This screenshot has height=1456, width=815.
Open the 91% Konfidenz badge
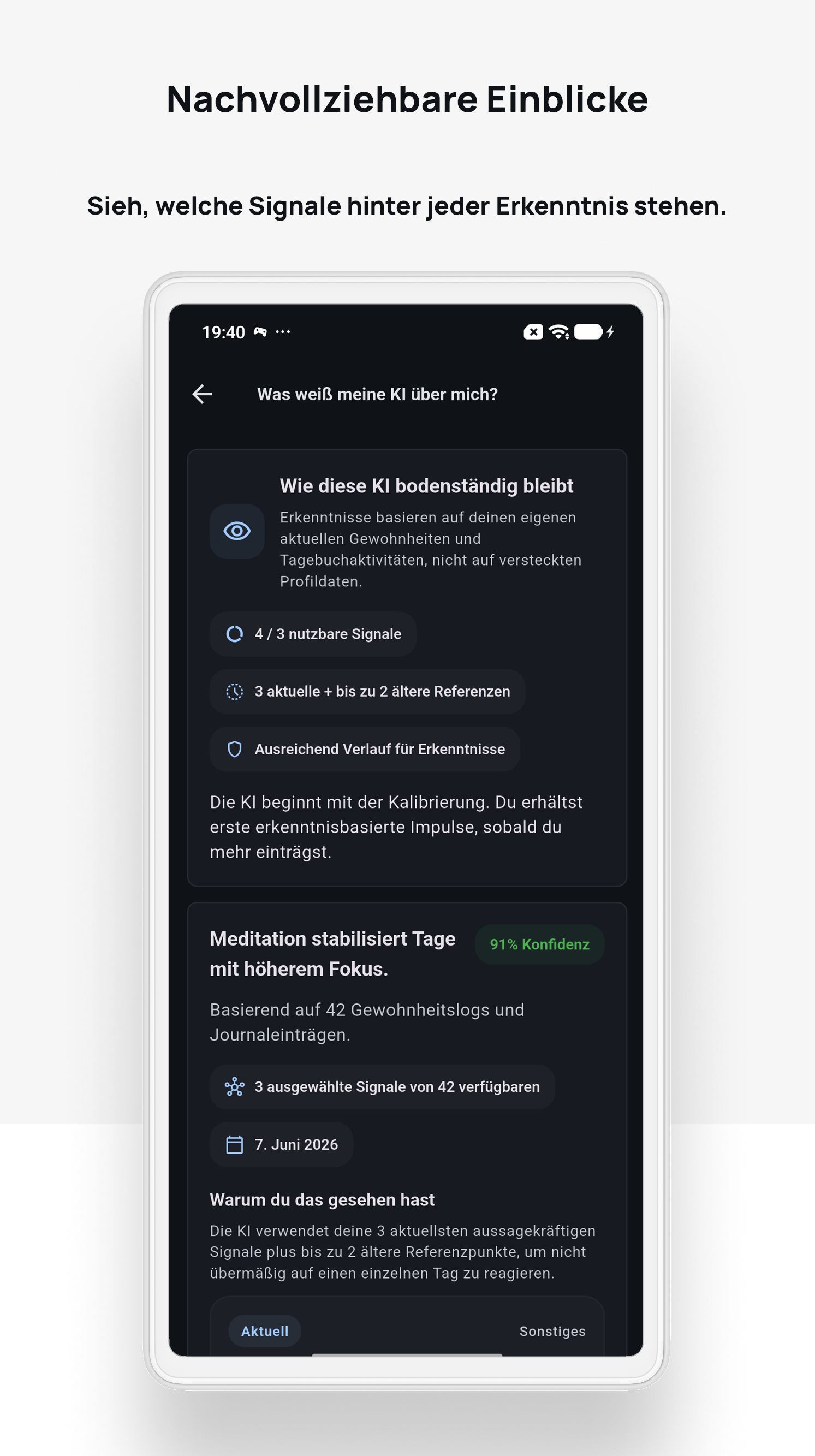pos(539,944)
